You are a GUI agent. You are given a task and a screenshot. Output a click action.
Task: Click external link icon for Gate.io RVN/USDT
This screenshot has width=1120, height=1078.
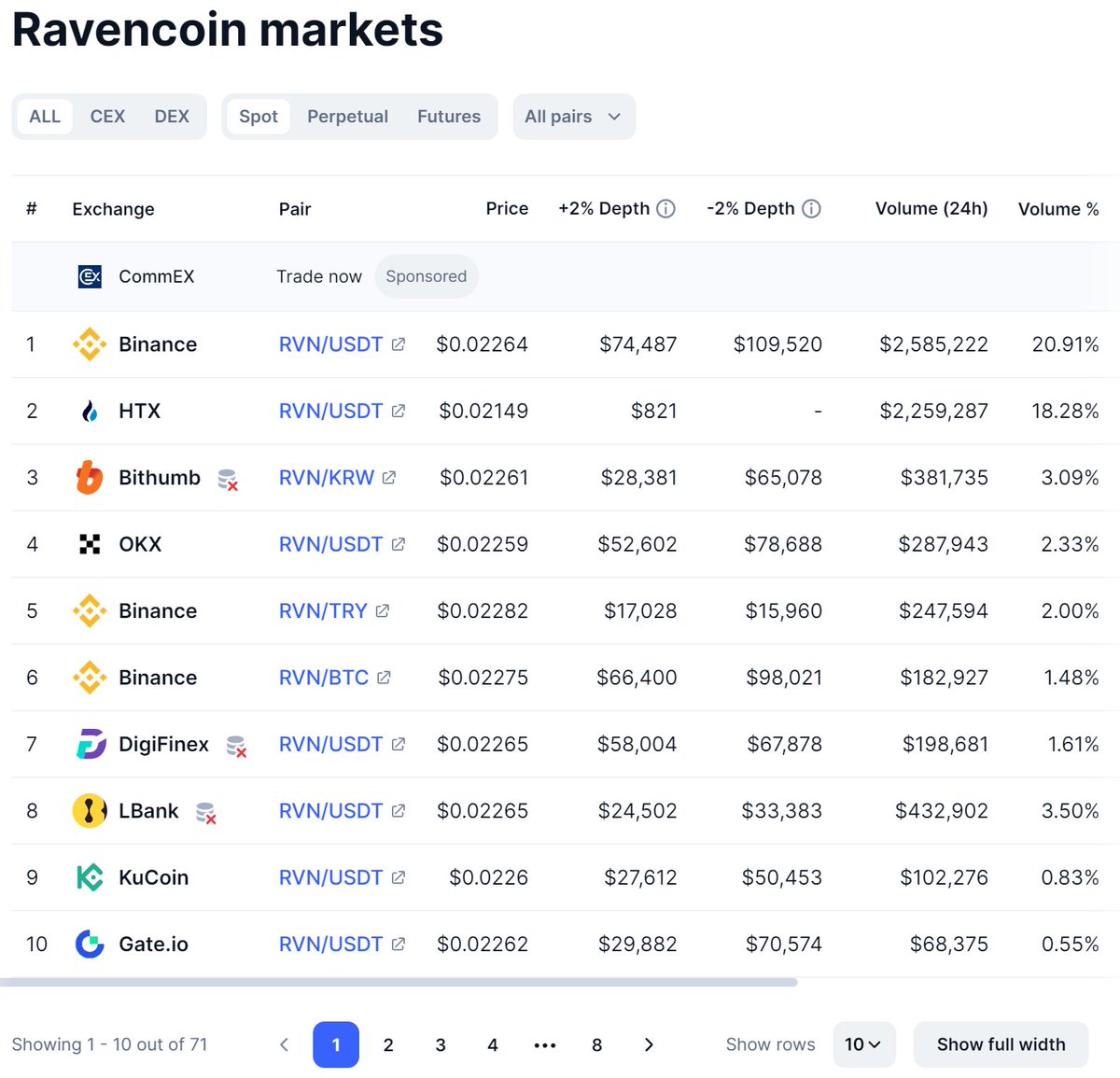click(399, 945)
